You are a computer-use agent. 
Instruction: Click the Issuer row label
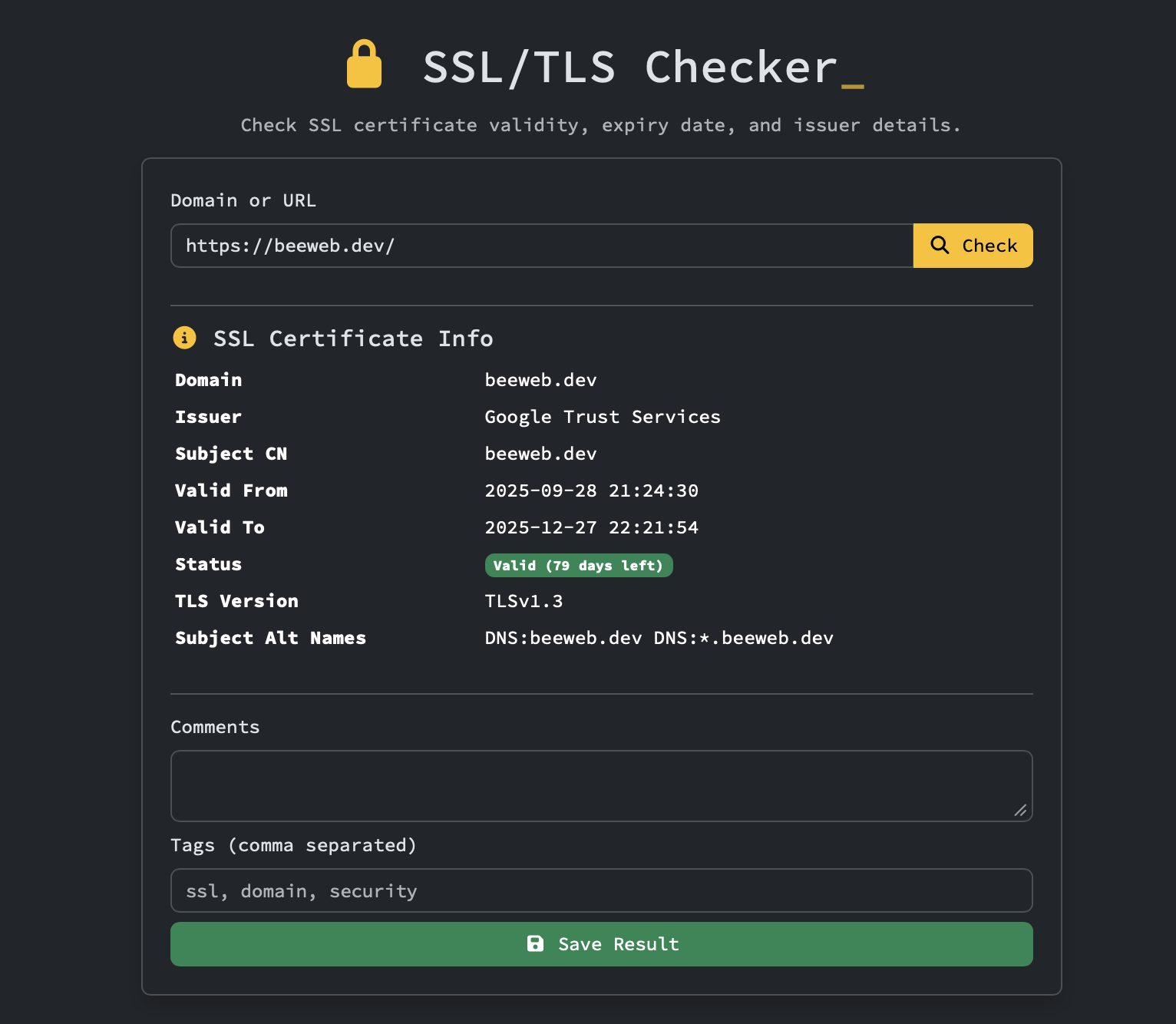(208, 417)
